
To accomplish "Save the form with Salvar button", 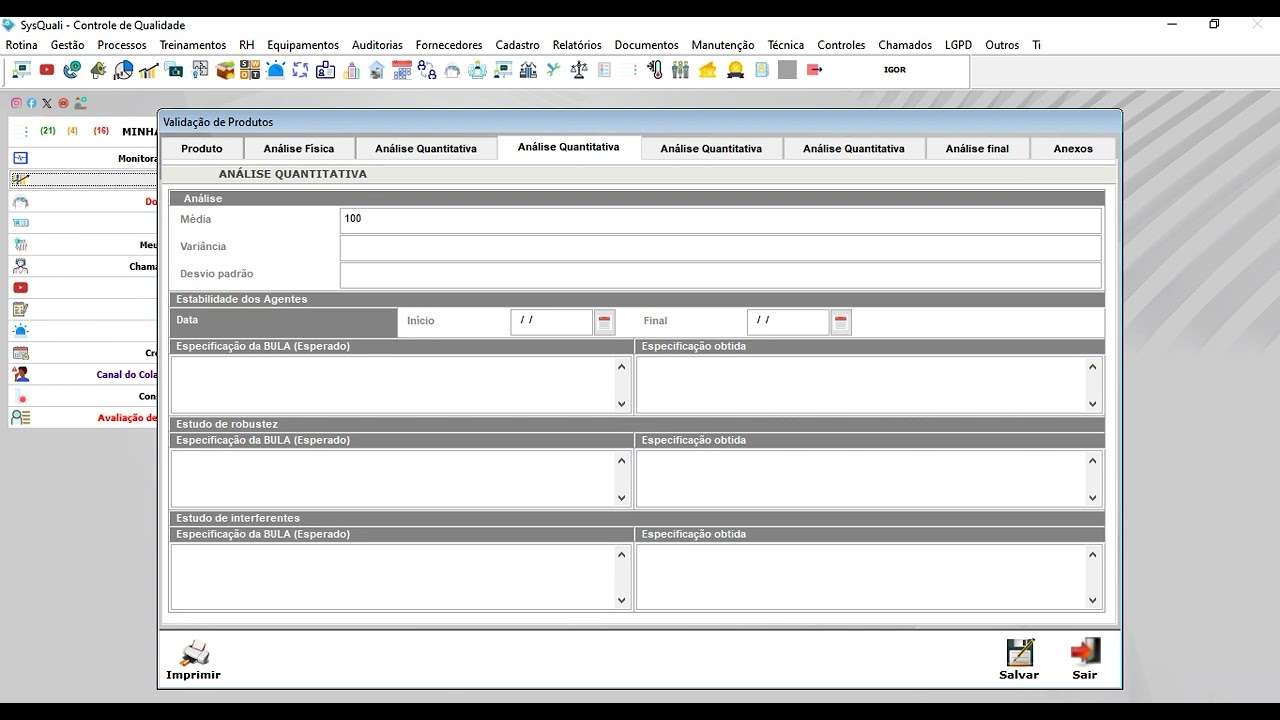I will click(1019, 660).
